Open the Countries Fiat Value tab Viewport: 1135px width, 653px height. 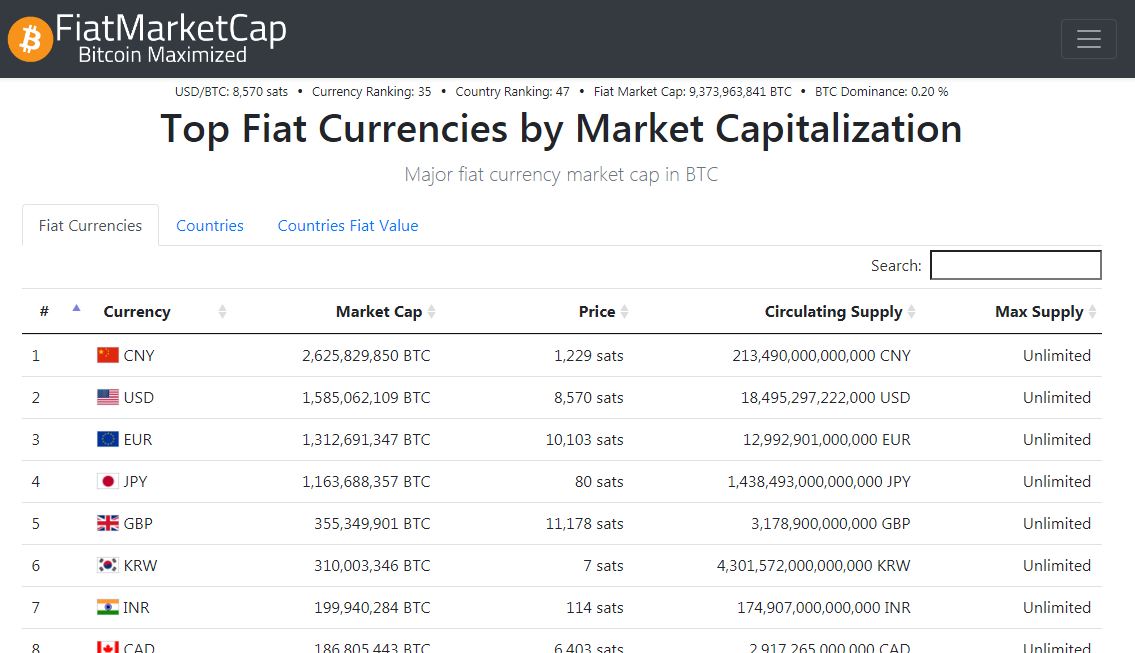pos(348,226)
